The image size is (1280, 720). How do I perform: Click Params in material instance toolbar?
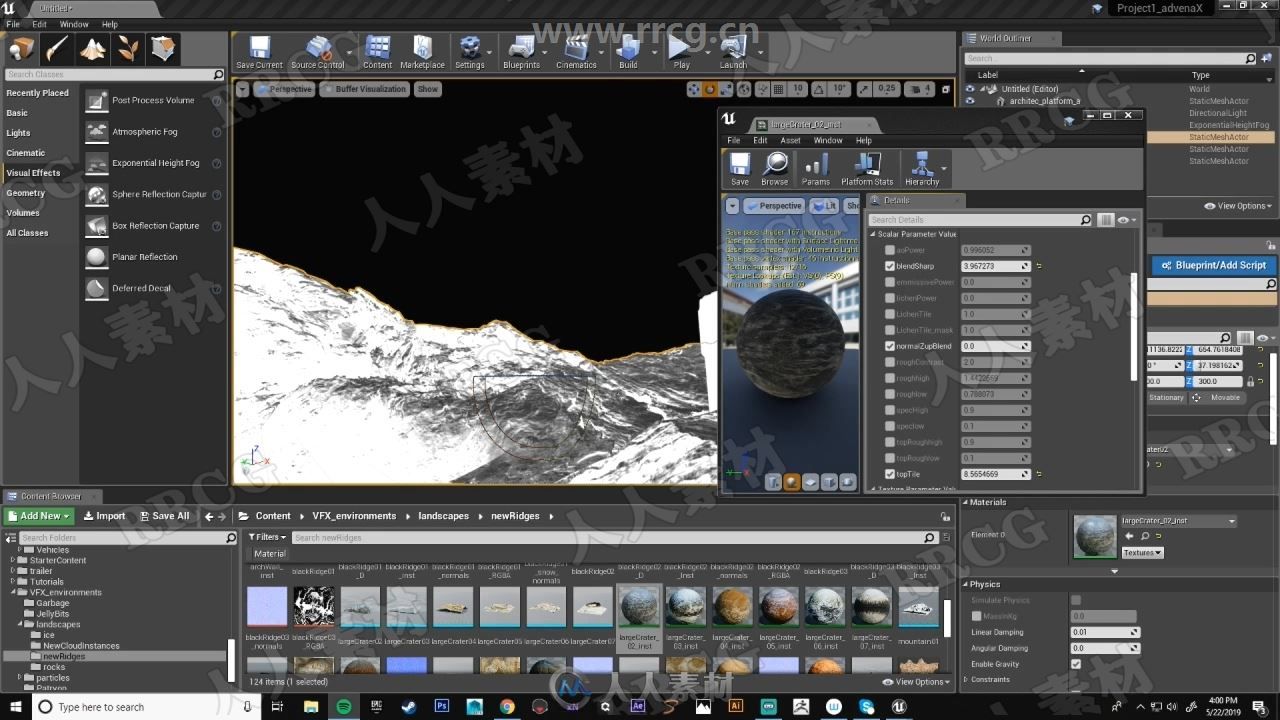[816, 169]
